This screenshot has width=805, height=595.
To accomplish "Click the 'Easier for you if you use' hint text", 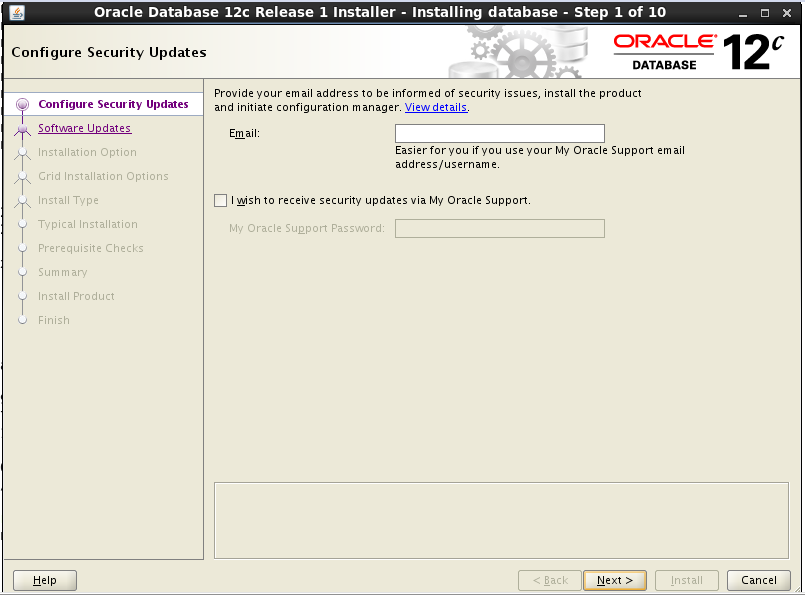I will pos(540,157).
